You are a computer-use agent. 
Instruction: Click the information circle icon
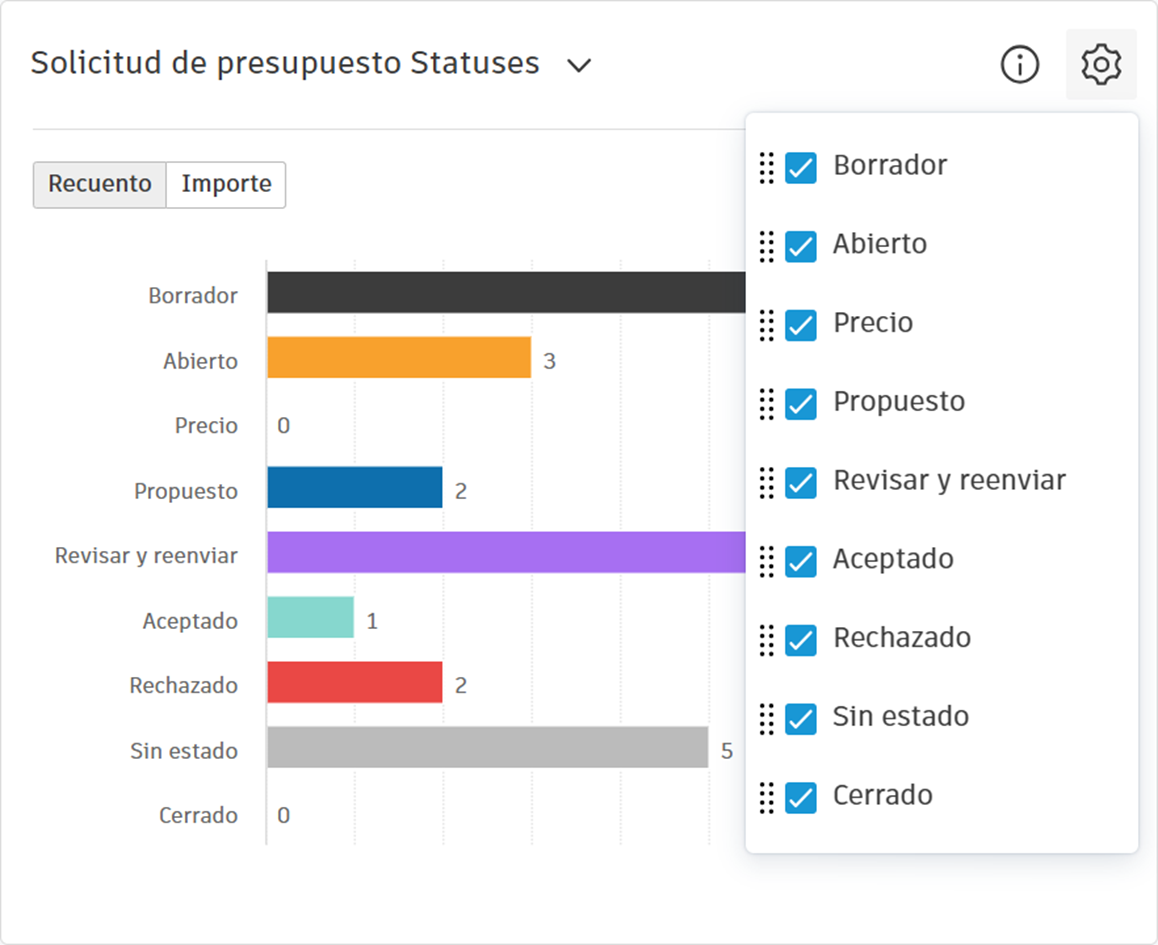[x=1020, y=65]
